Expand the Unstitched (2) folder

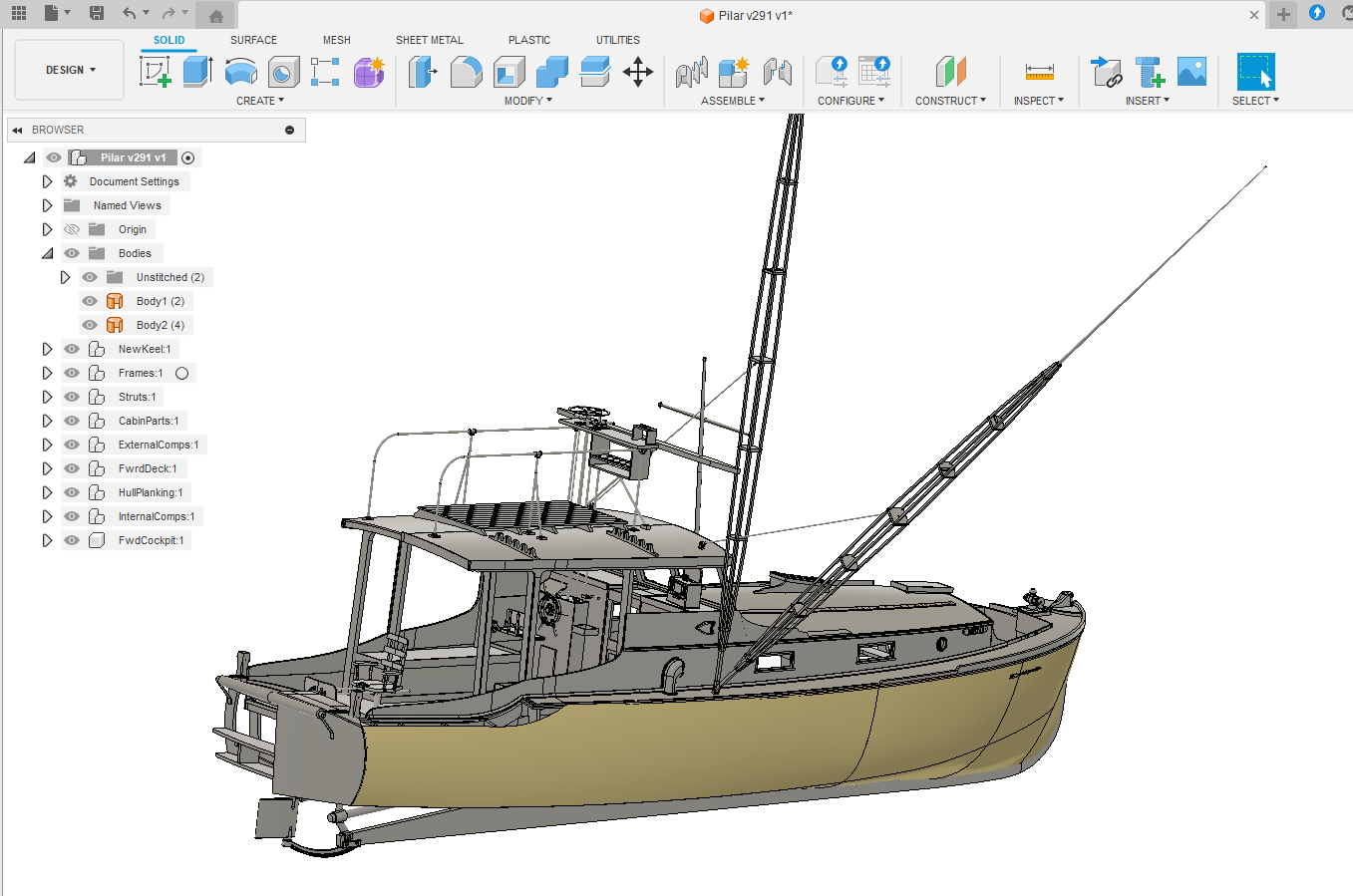(65, 277)
